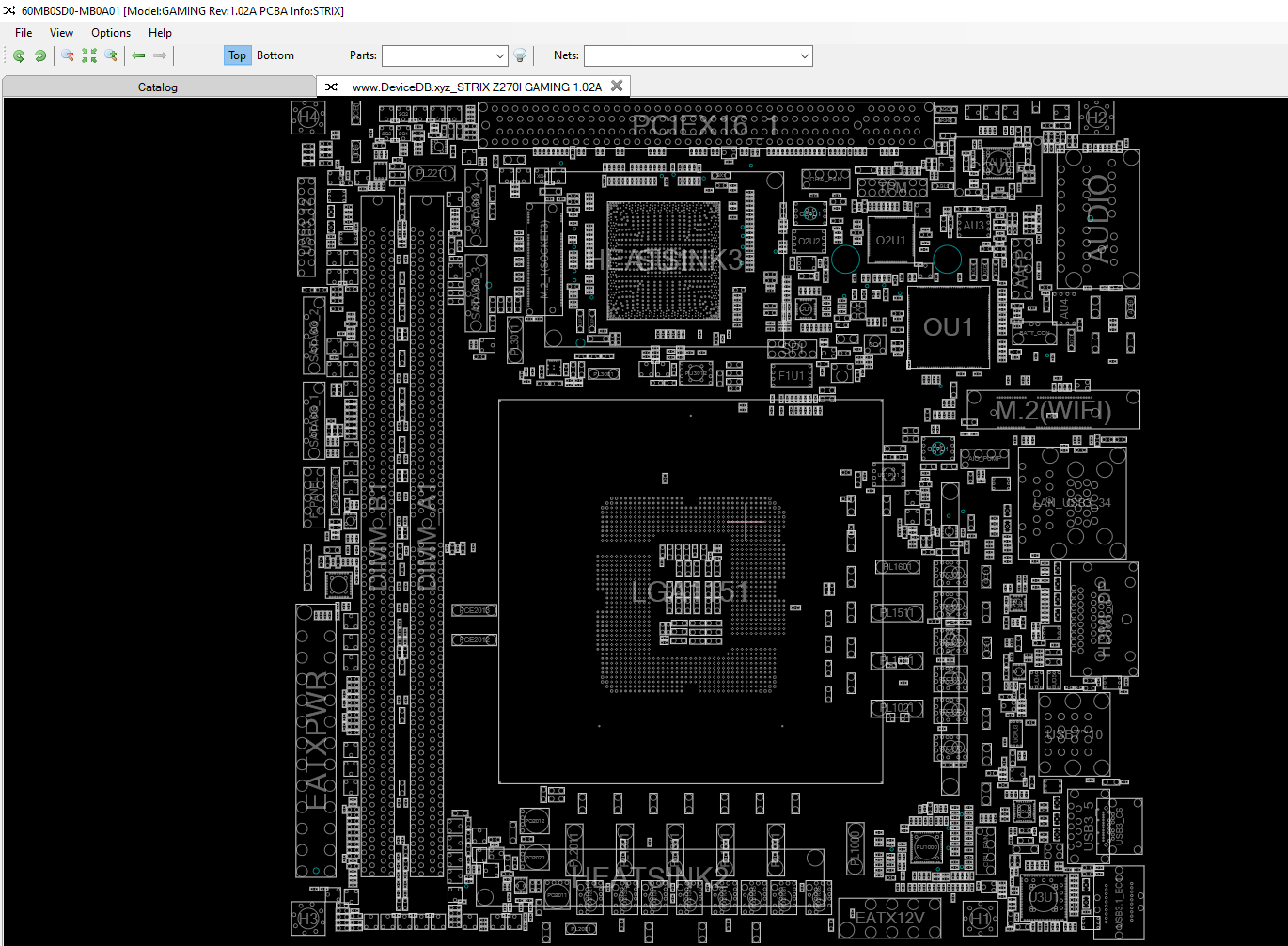1288x946 pixels.
Task: Select the F1U1 component
Action: pyautogui.click(x=792, y=376)
